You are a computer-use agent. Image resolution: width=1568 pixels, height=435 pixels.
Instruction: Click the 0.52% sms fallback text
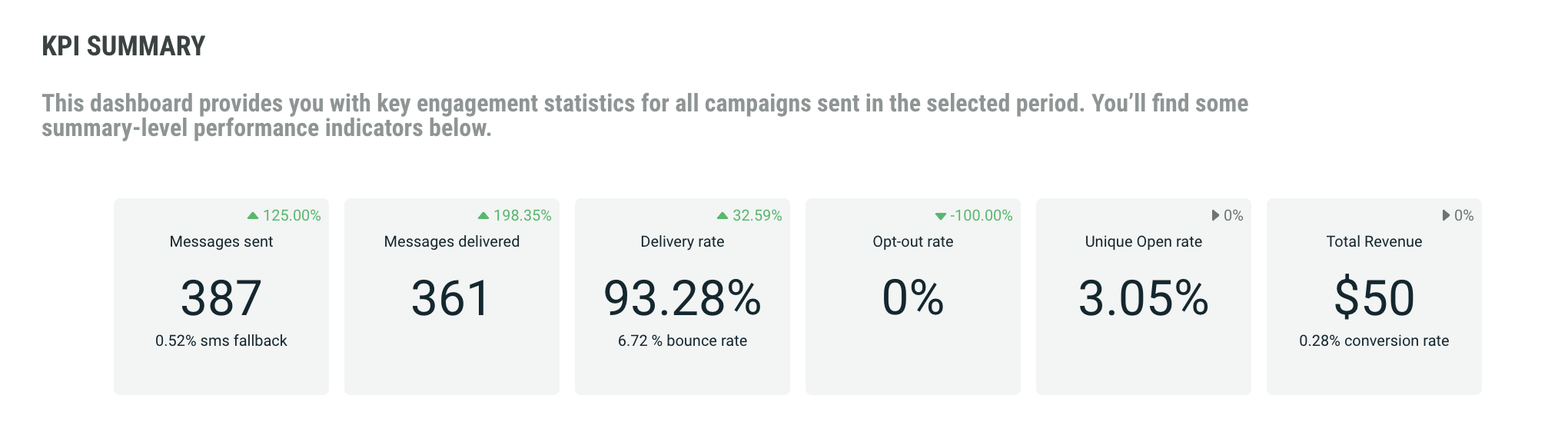tap(221, 340)
